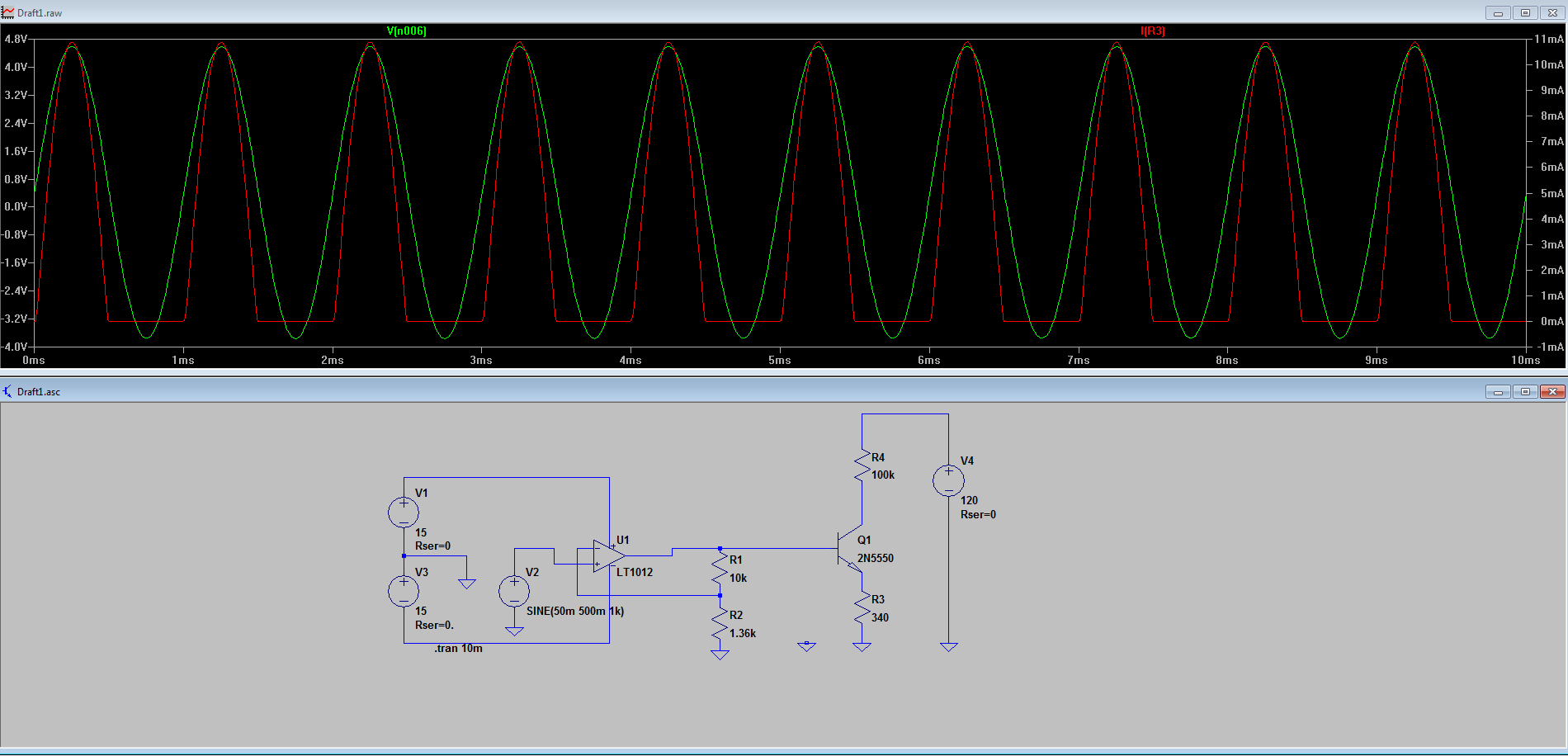Click the U1 reference designator label
This screenshot has width=1568, height=756.
(x=623, y=540)
